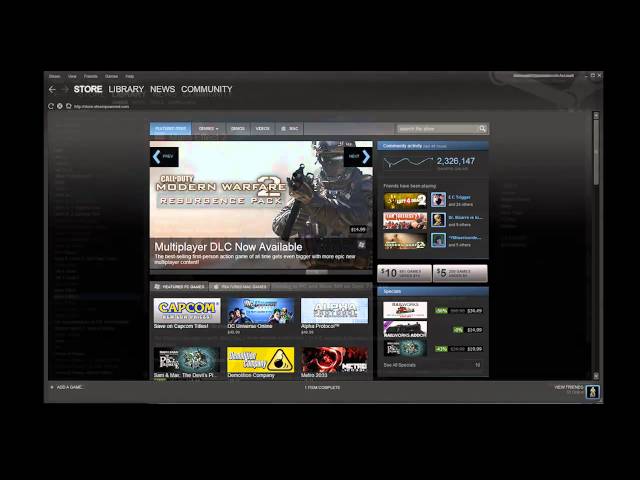
Task: Click the third friend avatar in activity list
Action: [x=438, y=240]
